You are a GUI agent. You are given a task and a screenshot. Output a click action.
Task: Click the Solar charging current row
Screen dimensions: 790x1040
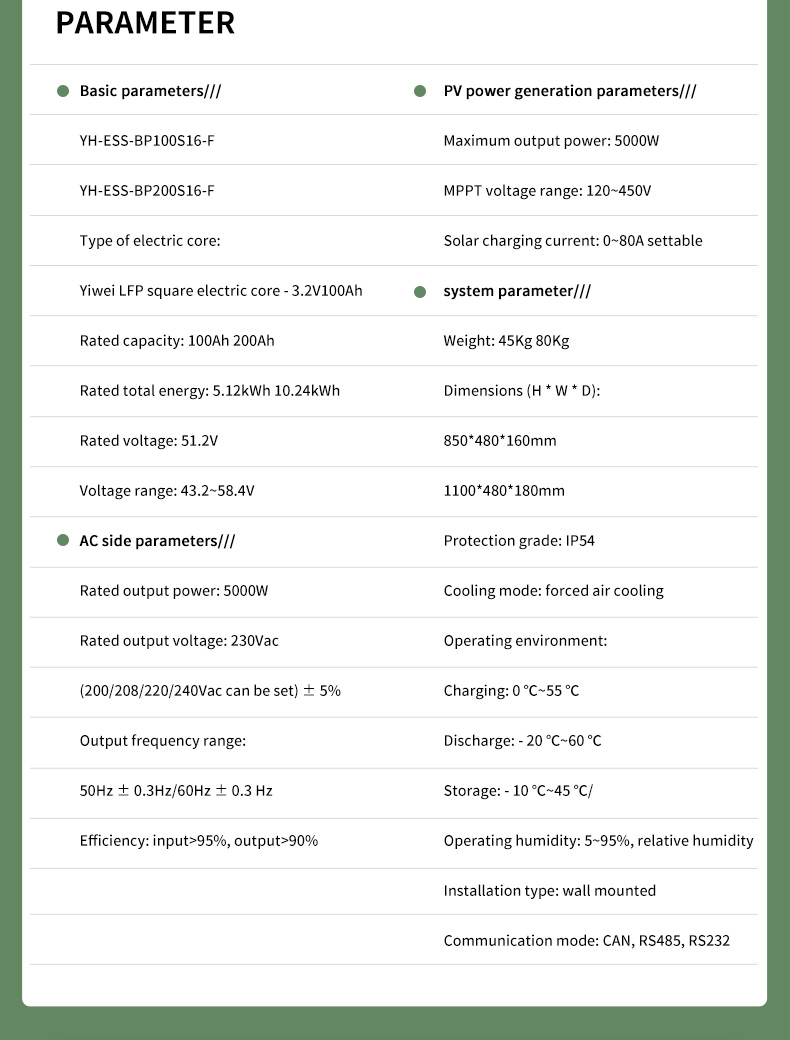[573, 241]
